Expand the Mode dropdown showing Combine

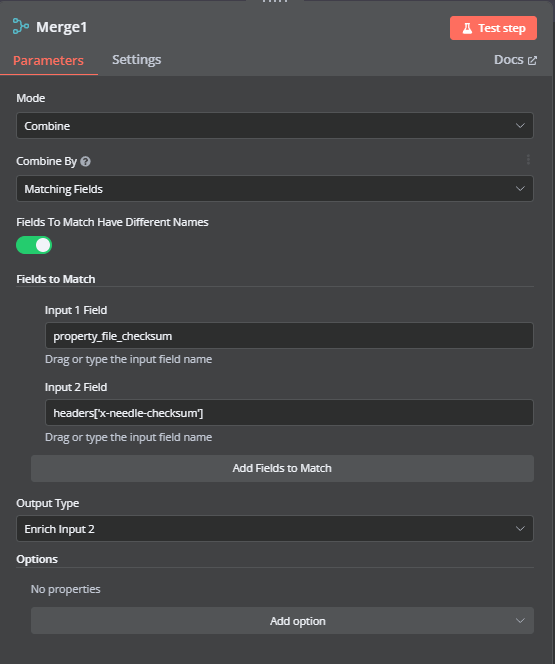pyautogui.click(x=275, y=125)
